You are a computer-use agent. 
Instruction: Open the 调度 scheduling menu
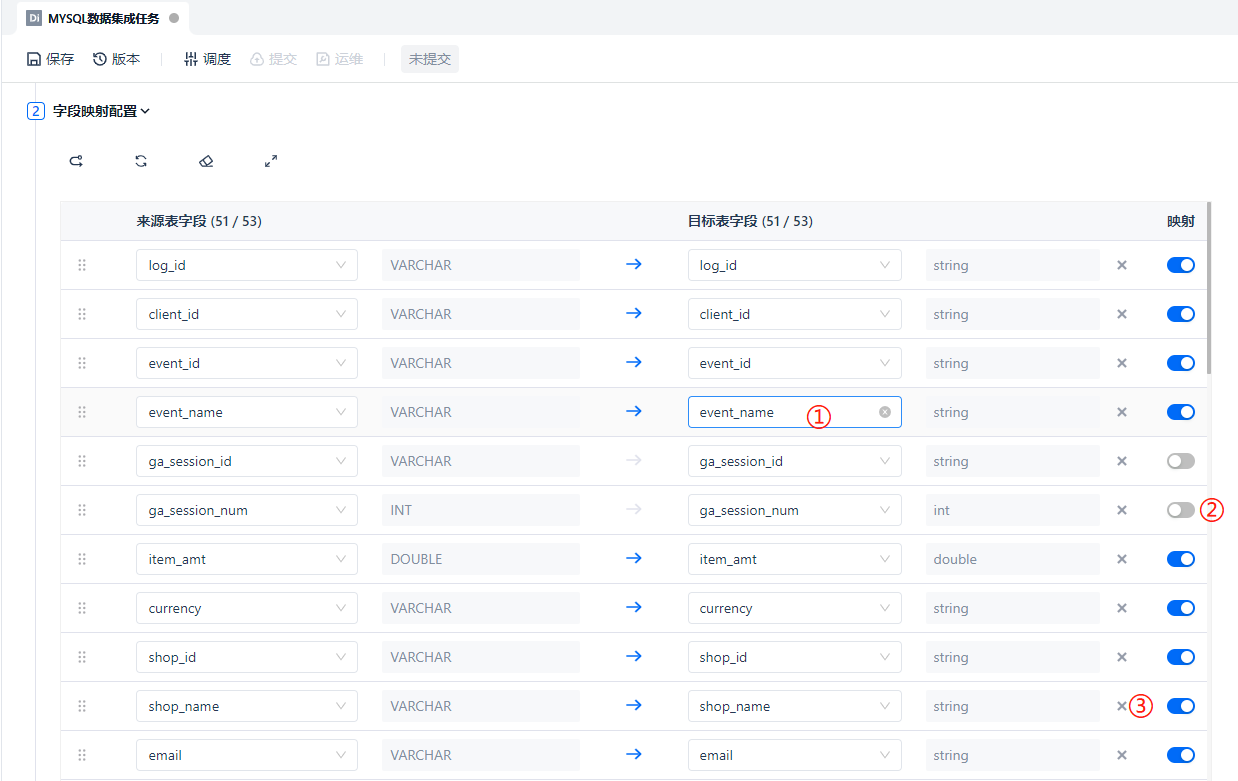(x=208, y=59)
